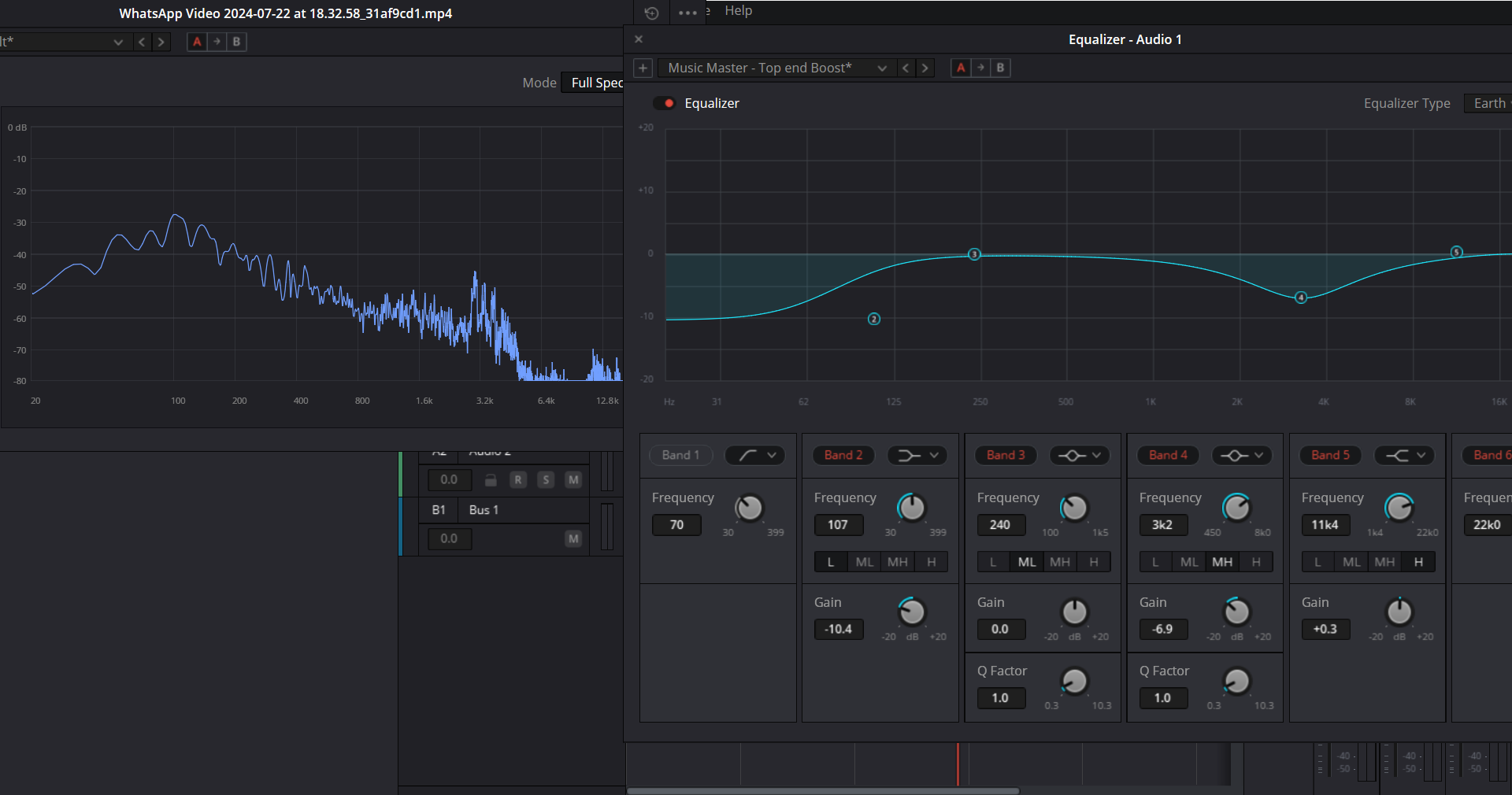Image resolution: width=1512 pixels, height=795 pixels.
Task: Click Bus 1 volume field 0.0
Action: click(x=450, y=538)
